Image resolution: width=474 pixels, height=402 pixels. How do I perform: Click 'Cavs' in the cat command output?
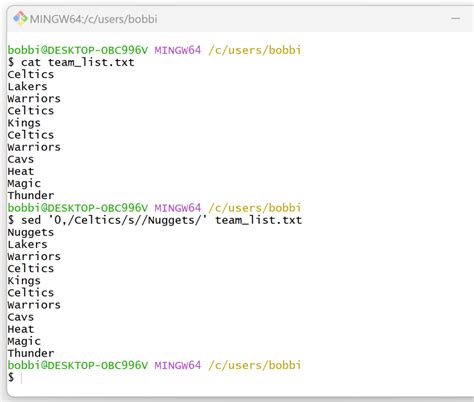[x=21, y=159]
